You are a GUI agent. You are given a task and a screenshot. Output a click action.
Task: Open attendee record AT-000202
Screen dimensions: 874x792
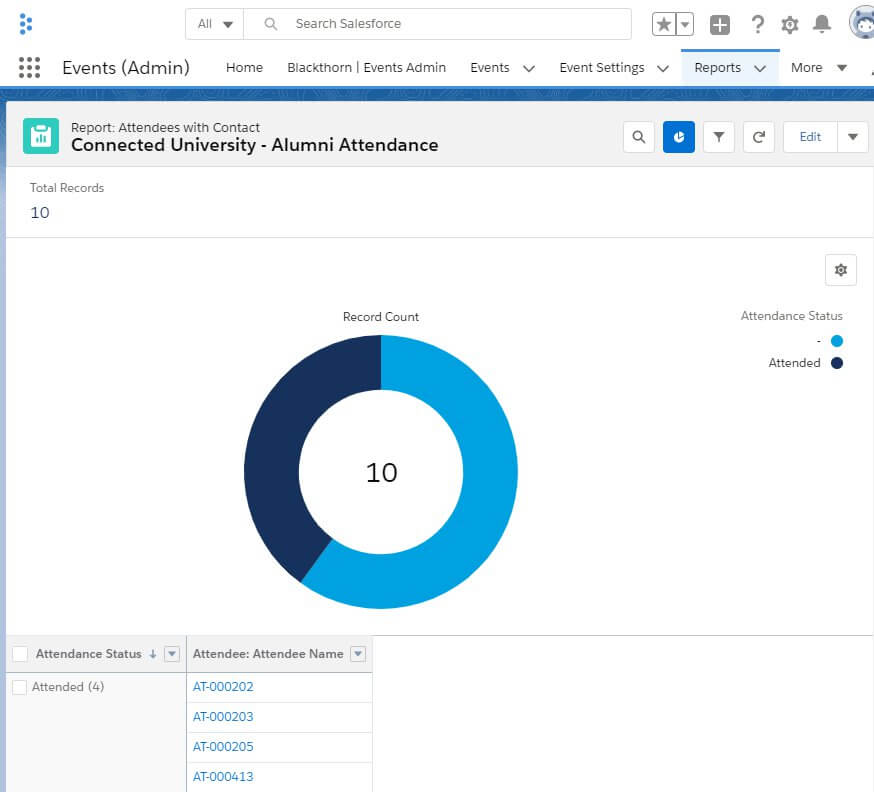tap(223, 687)
